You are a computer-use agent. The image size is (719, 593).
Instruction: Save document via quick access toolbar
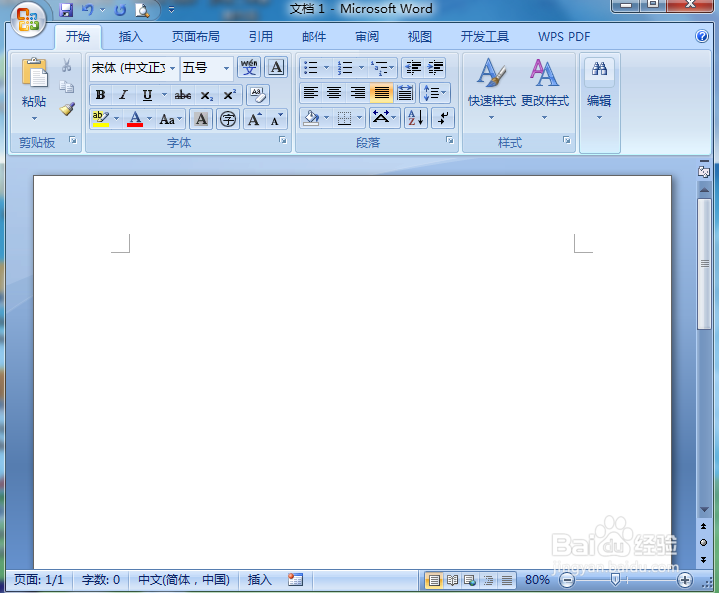tap(66, 10)
